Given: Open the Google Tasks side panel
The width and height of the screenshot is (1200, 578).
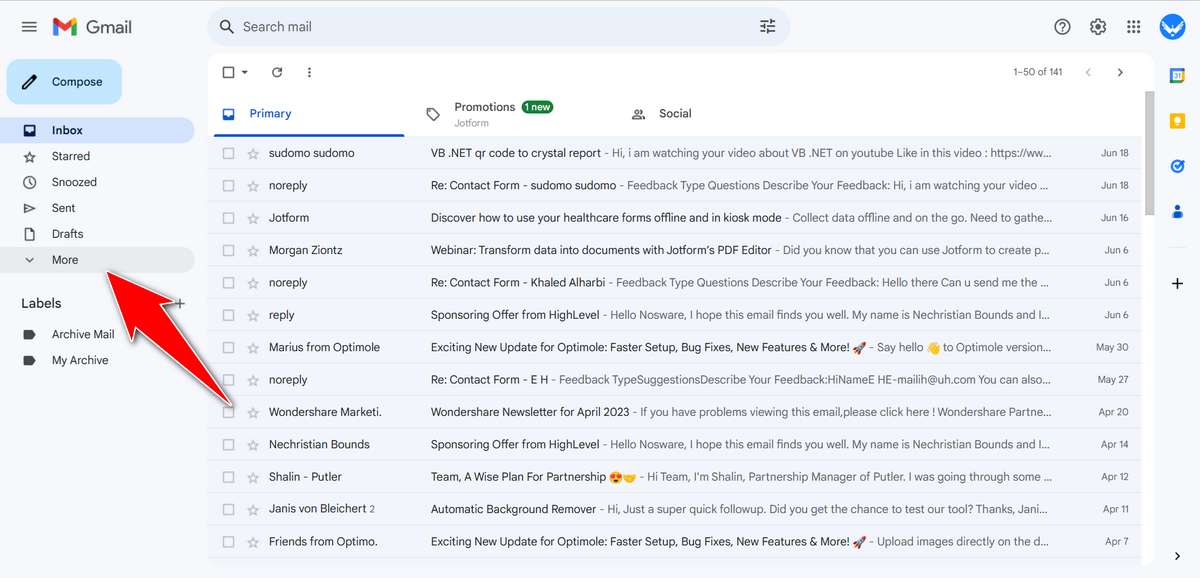Looking at the screenshot, I should tap(1177, 166).
